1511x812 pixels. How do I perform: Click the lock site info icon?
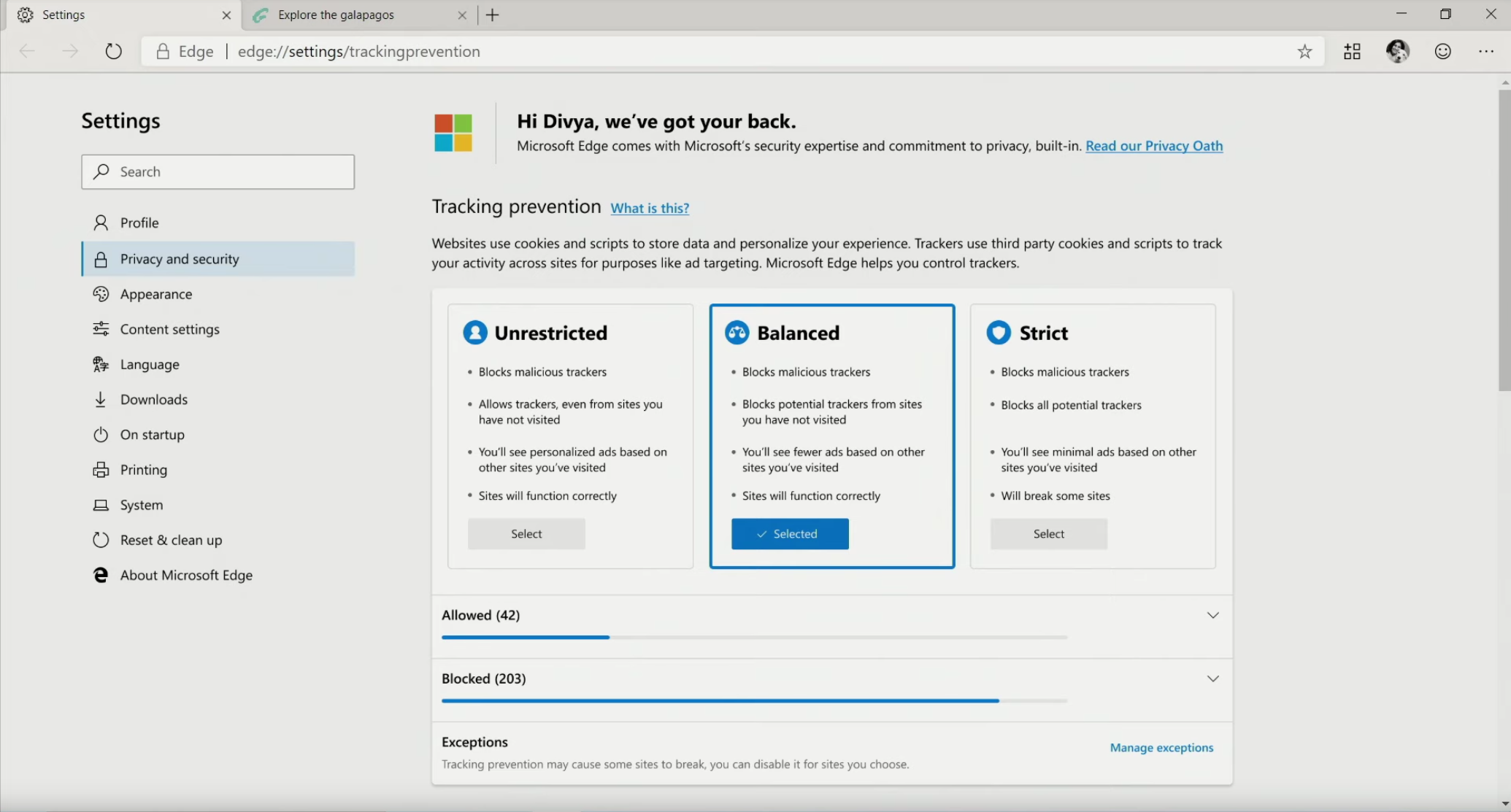pos(163,52)
